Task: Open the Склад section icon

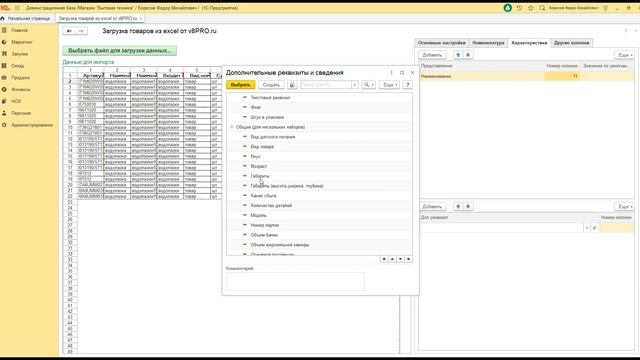Action: click(4, 66)
